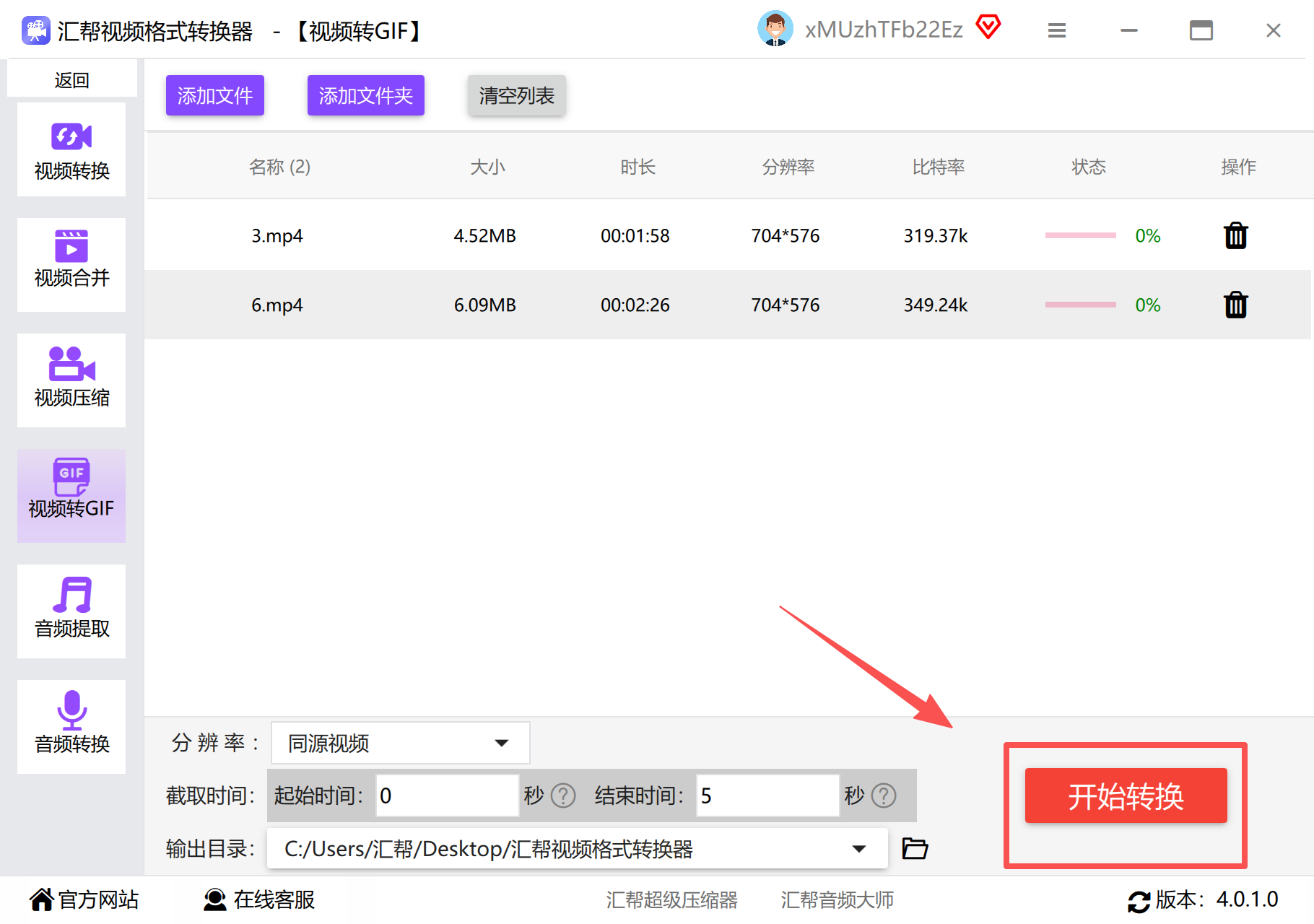Click the 比特率 column header
This screenshot has height=924, width=1314.
[939, 167]
